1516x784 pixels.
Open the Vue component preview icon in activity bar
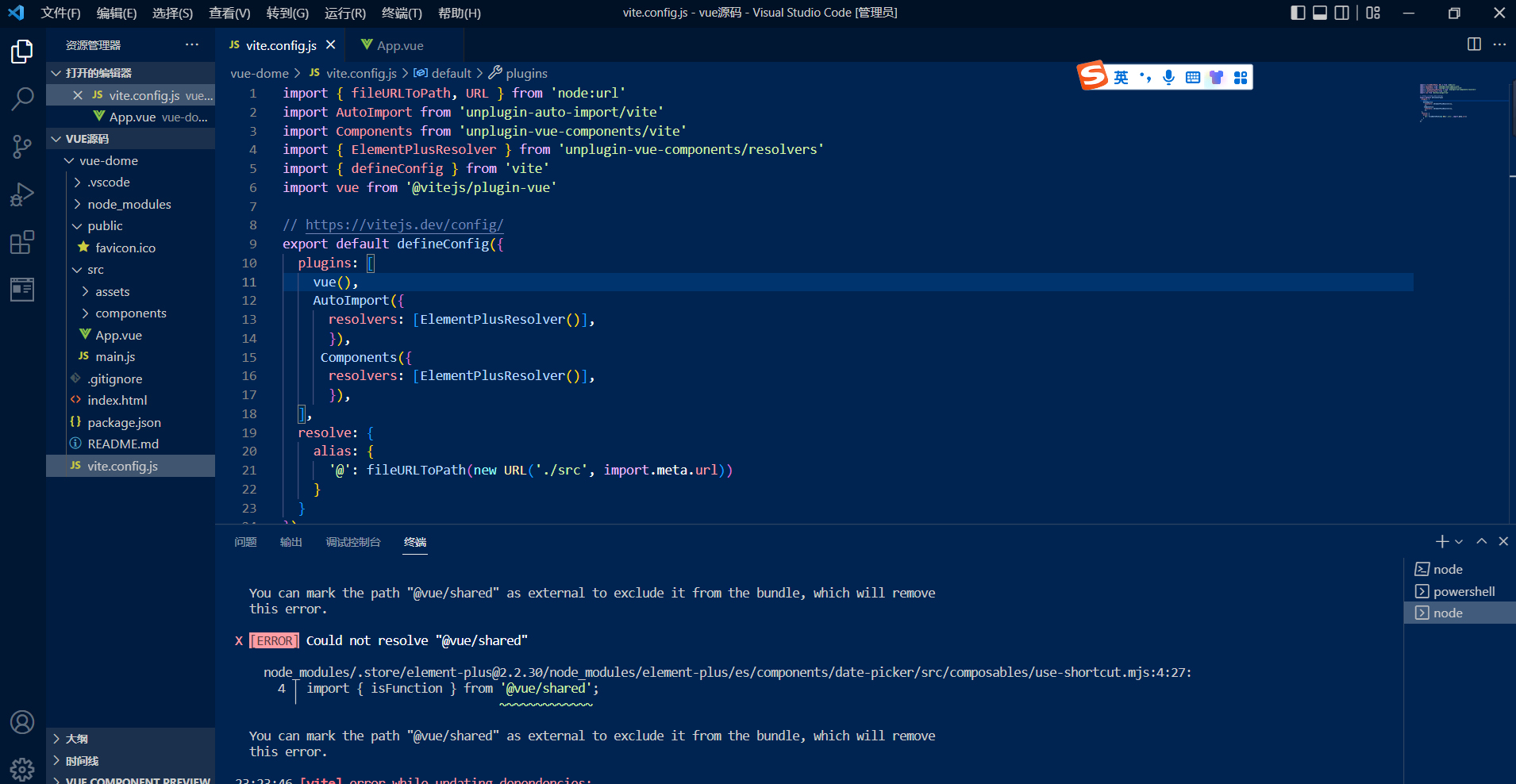click(22, 290)
